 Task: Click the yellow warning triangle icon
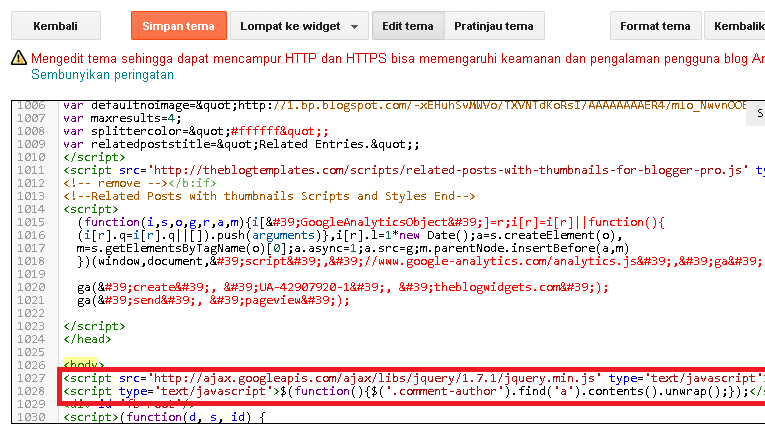(x=19, y=58)
